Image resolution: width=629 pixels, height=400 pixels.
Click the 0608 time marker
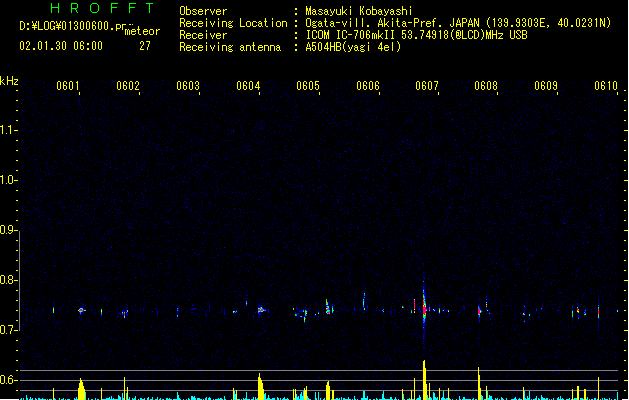click(x=486, y=86)
